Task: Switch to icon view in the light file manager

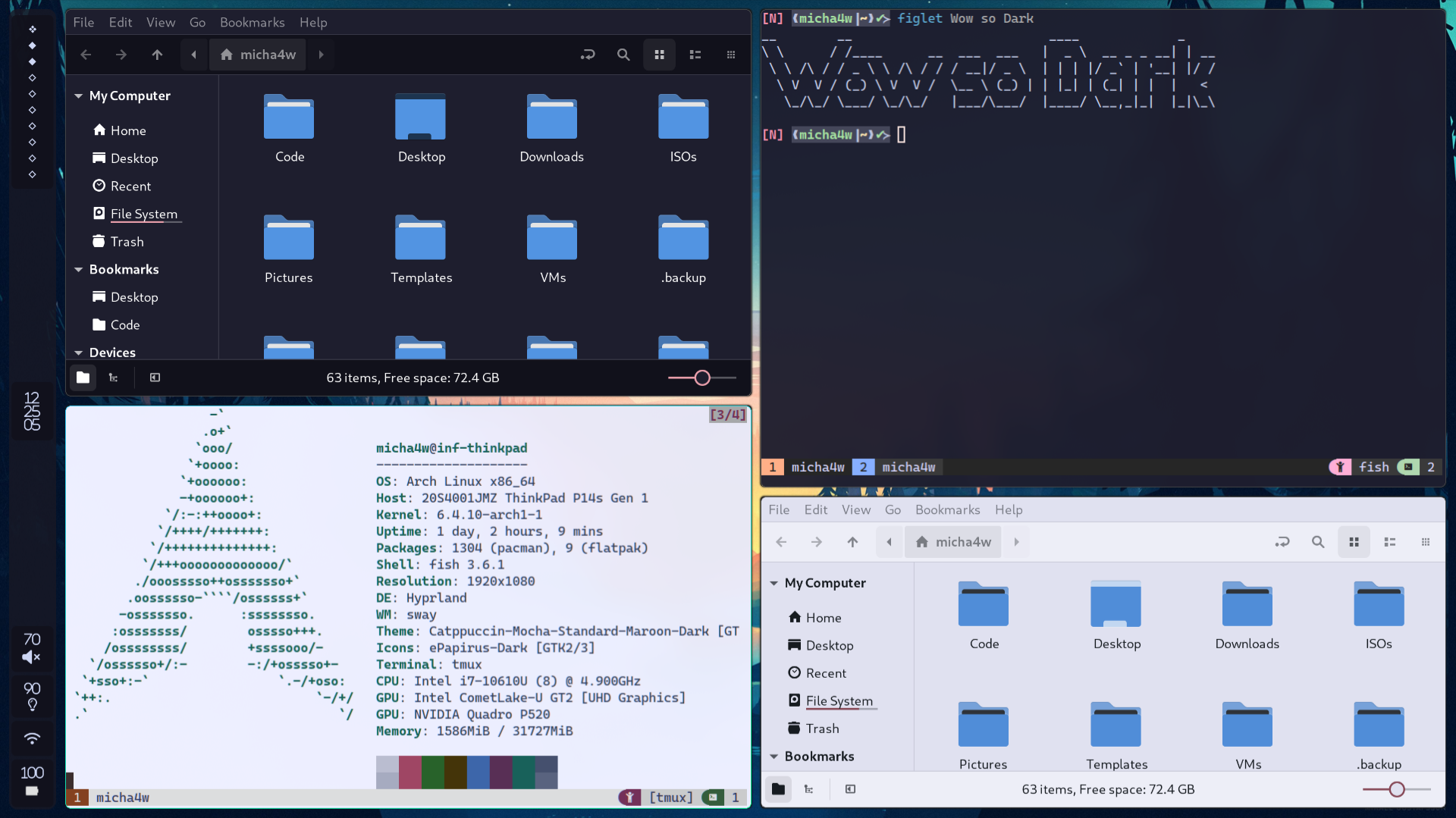Action: [x=1354, y=542]
